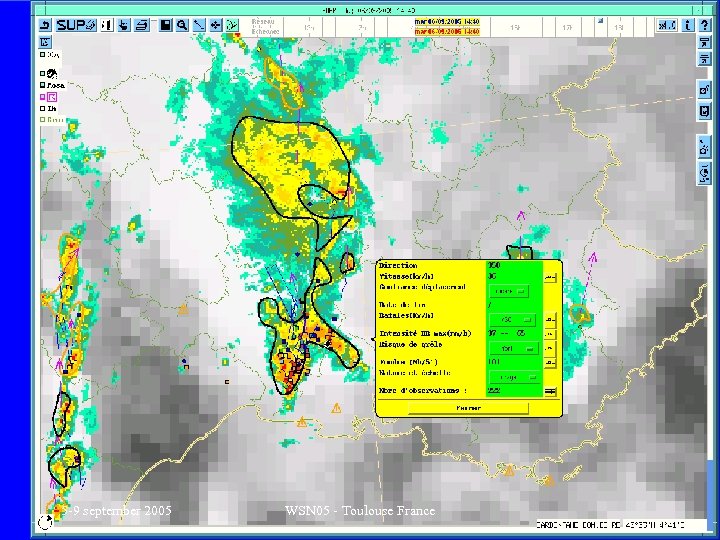The width and height of the screenshot is (720, 540).
Task: Select the pointing hand tool
Action: coord(124,25)
